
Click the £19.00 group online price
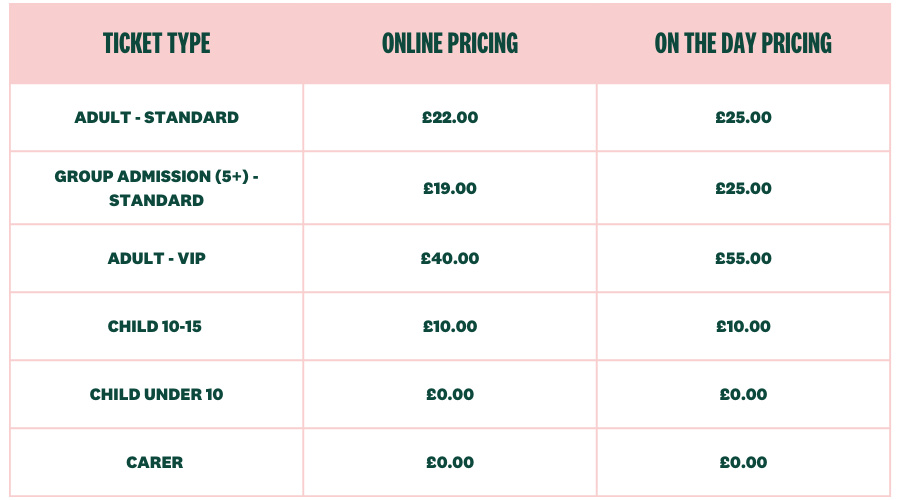[x=450, y=188]
